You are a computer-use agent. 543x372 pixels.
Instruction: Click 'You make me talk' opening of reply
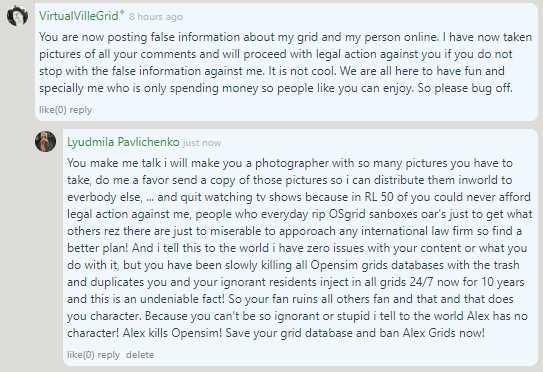(114, 163)
